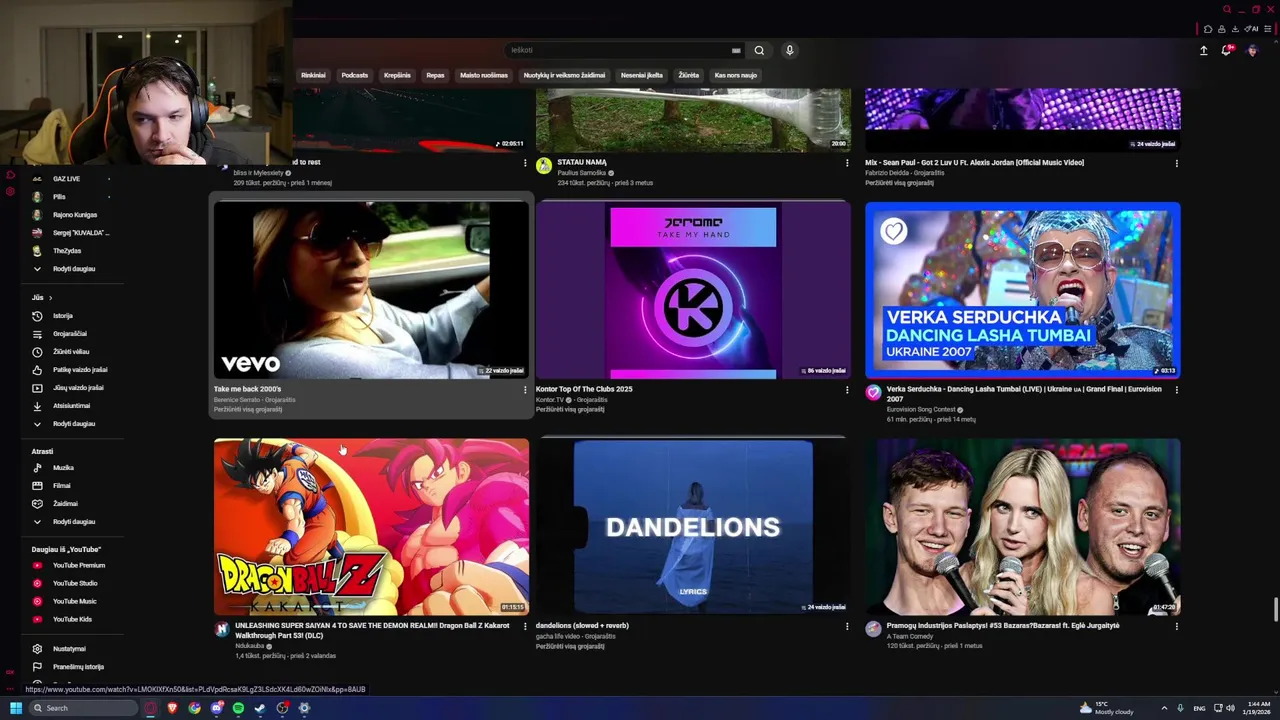Viewport: 1280px width, 720px height.
Task: Open options menu for Verka Serduchka video
Action: [1176, 390]
